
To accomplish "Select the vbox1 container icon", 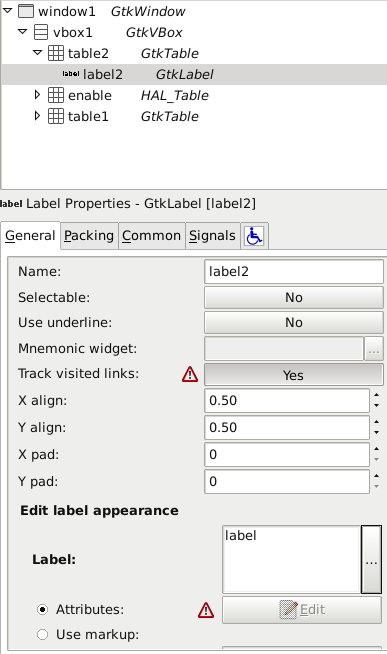I will [40, 32].
